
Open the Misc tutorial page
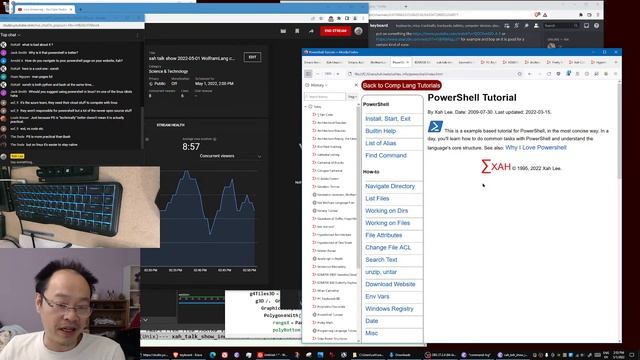371,333
